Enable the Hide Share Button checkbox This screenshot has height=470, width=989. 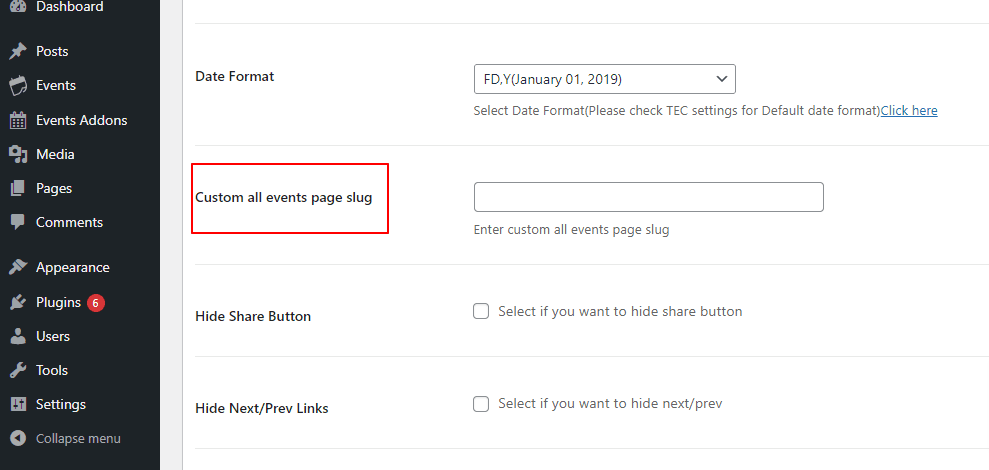tap(481, 311)
